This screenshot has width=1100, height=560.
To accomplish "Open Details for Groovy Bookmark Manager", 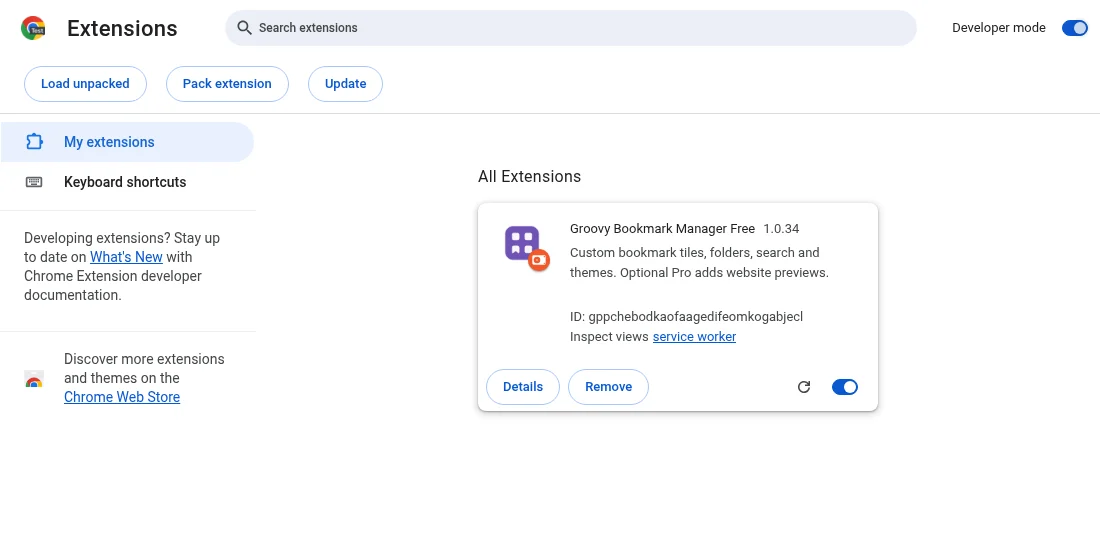I will (x=523, y=387).
